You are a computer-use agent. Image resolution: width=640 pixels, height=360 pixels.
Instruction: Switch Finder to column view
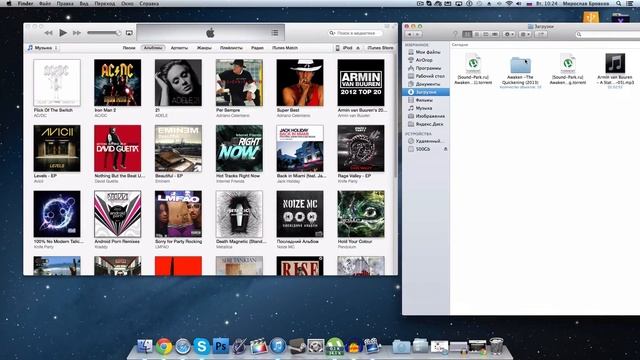click(486, 34)
